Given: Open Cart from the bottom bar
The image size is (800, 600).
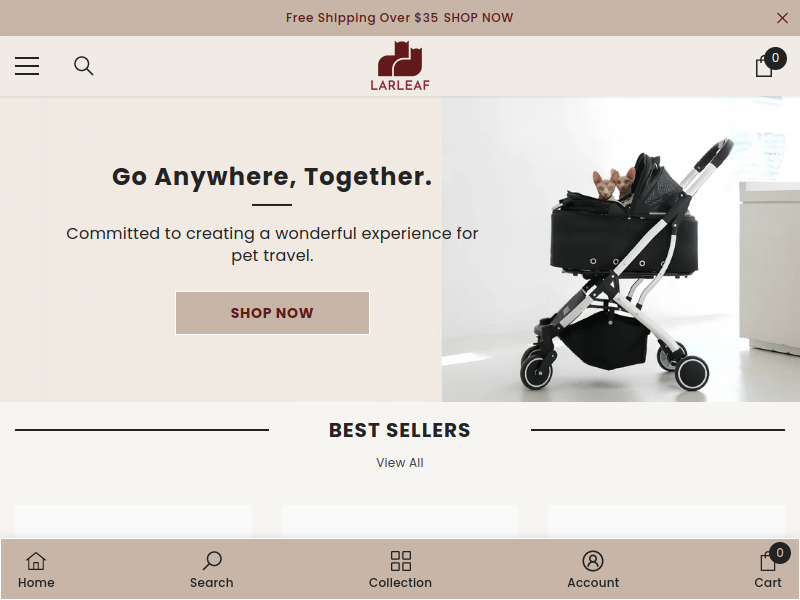Looking at the screenshot, I should 768,570.
